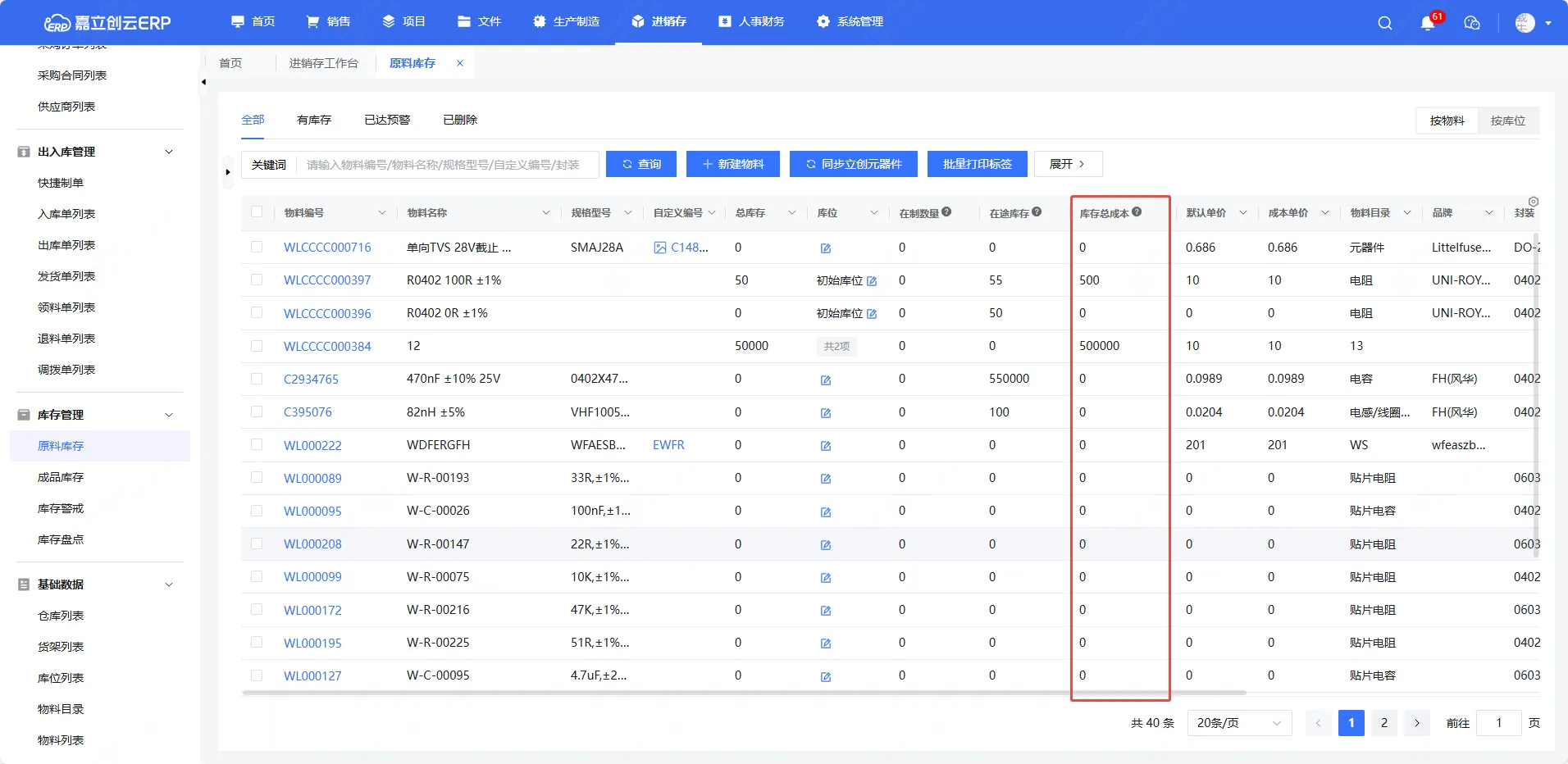Click location edit icon for WLCCCC000397 row

tap(872, 281)
